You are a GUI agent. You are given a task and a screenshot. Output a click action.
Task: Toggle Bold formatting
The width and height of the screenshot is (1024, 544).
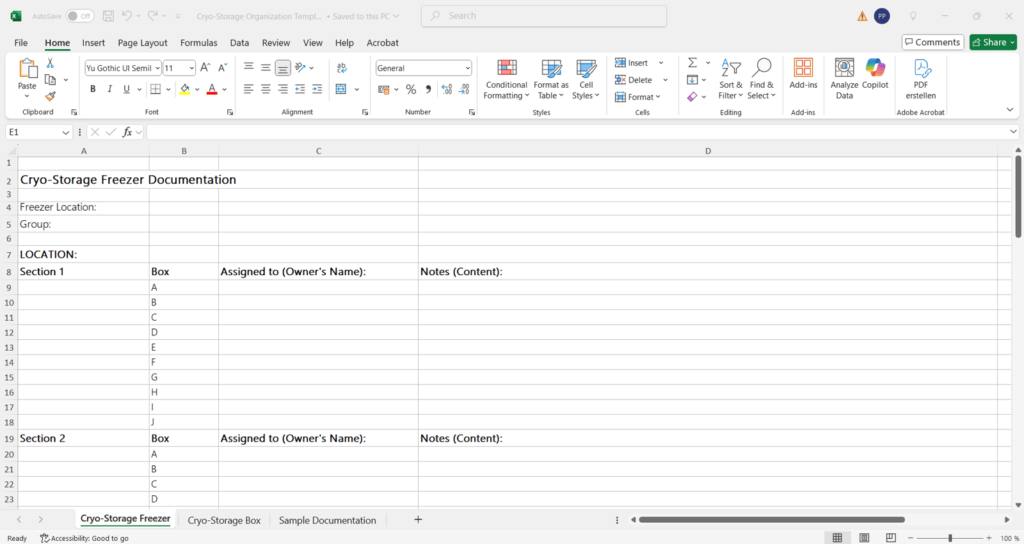(93, 89)
